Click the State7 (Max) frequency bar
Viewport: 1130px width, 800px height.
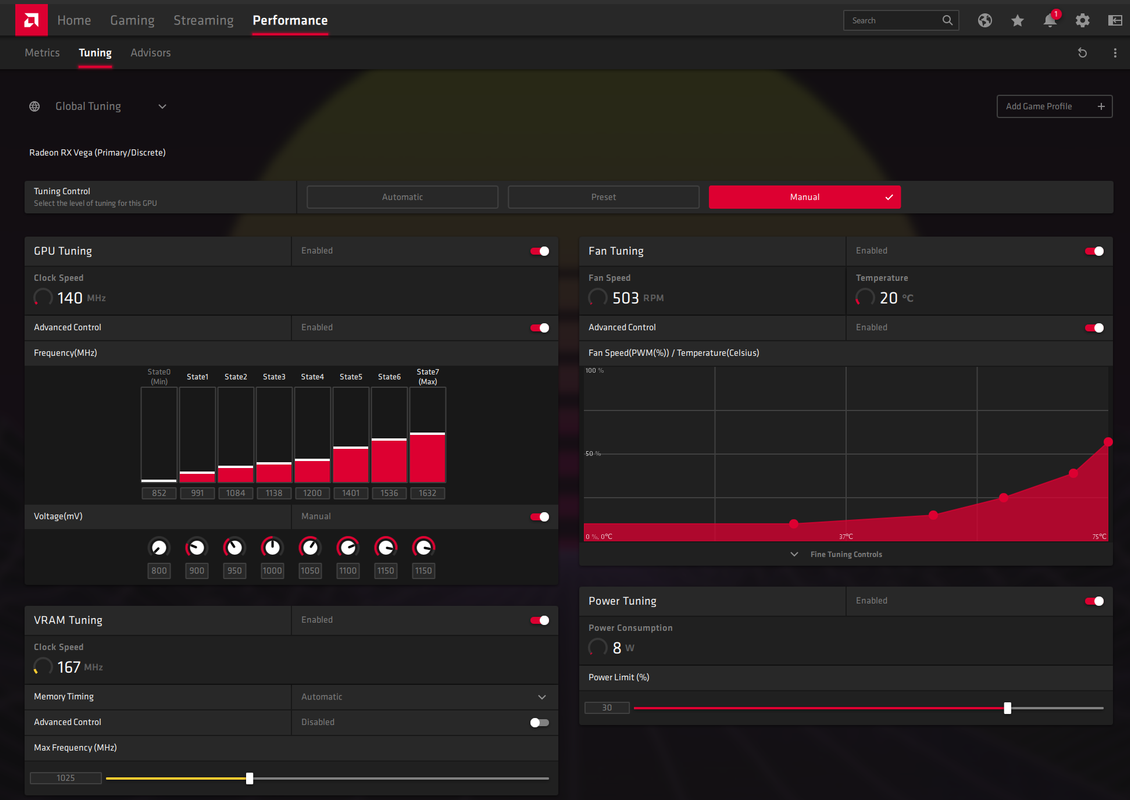coord(427,435)
